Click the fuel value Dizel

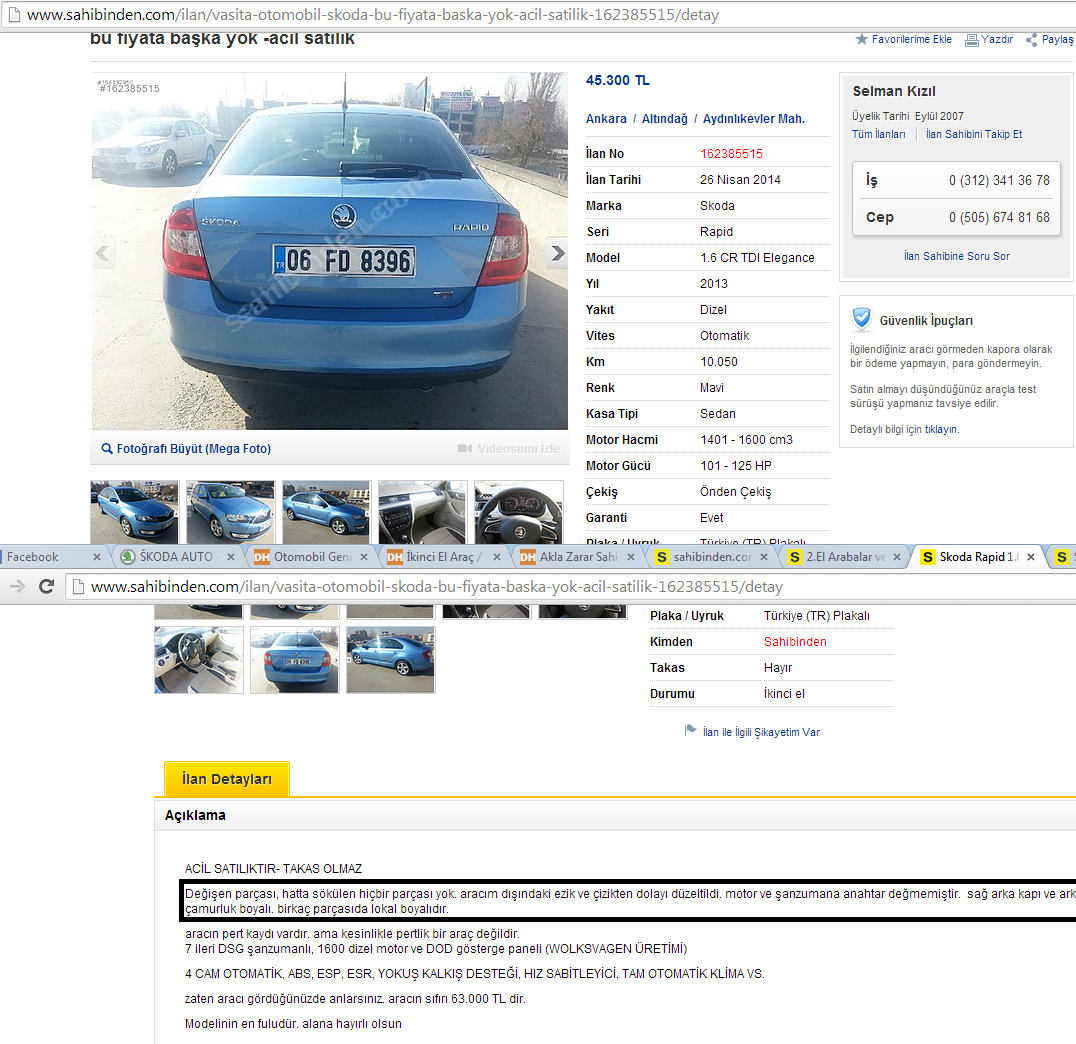pos(714,310)
